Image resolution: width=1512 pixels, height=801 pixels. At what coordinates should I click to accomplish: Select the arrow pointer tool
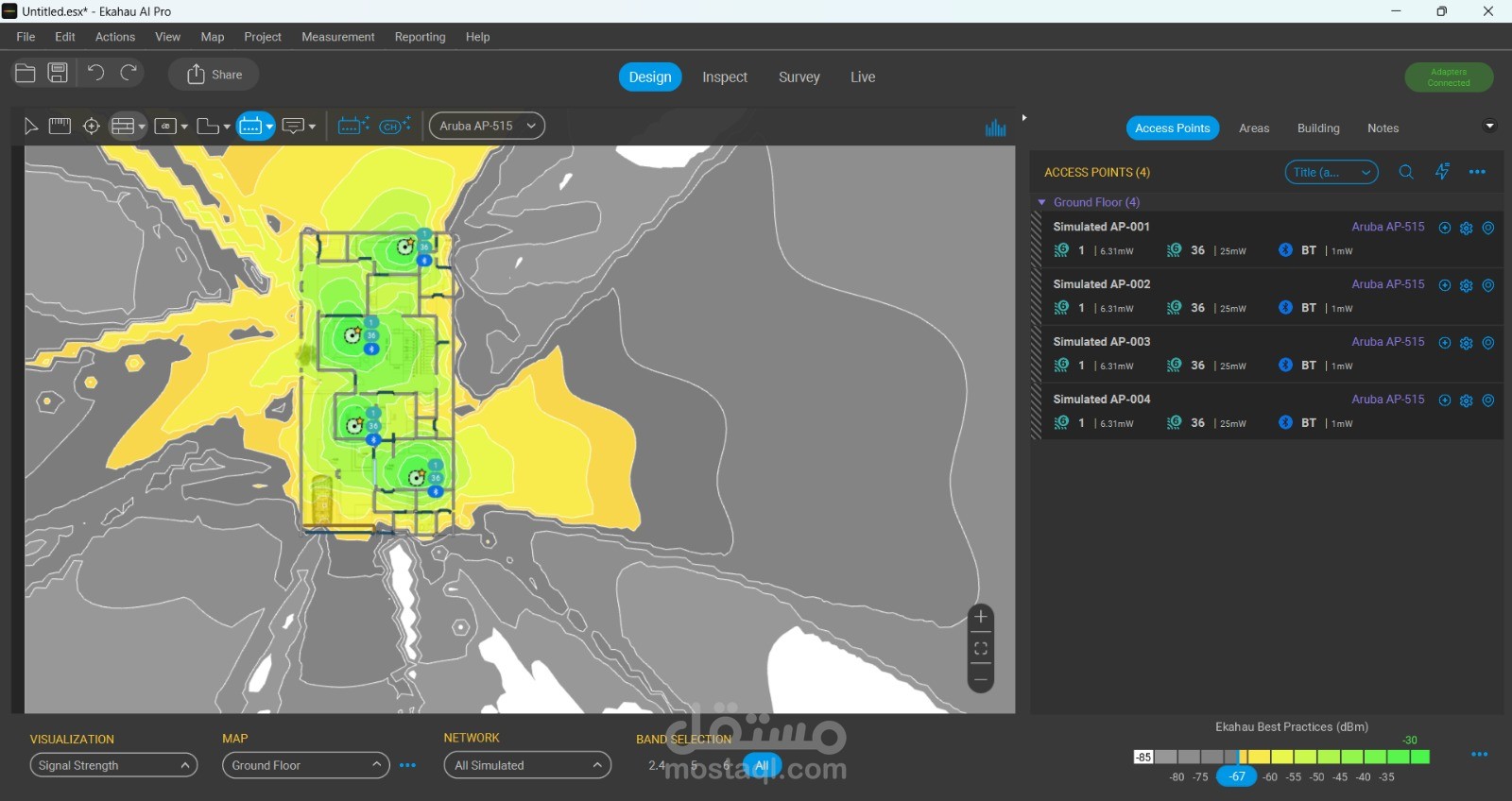tap(30, 127)
